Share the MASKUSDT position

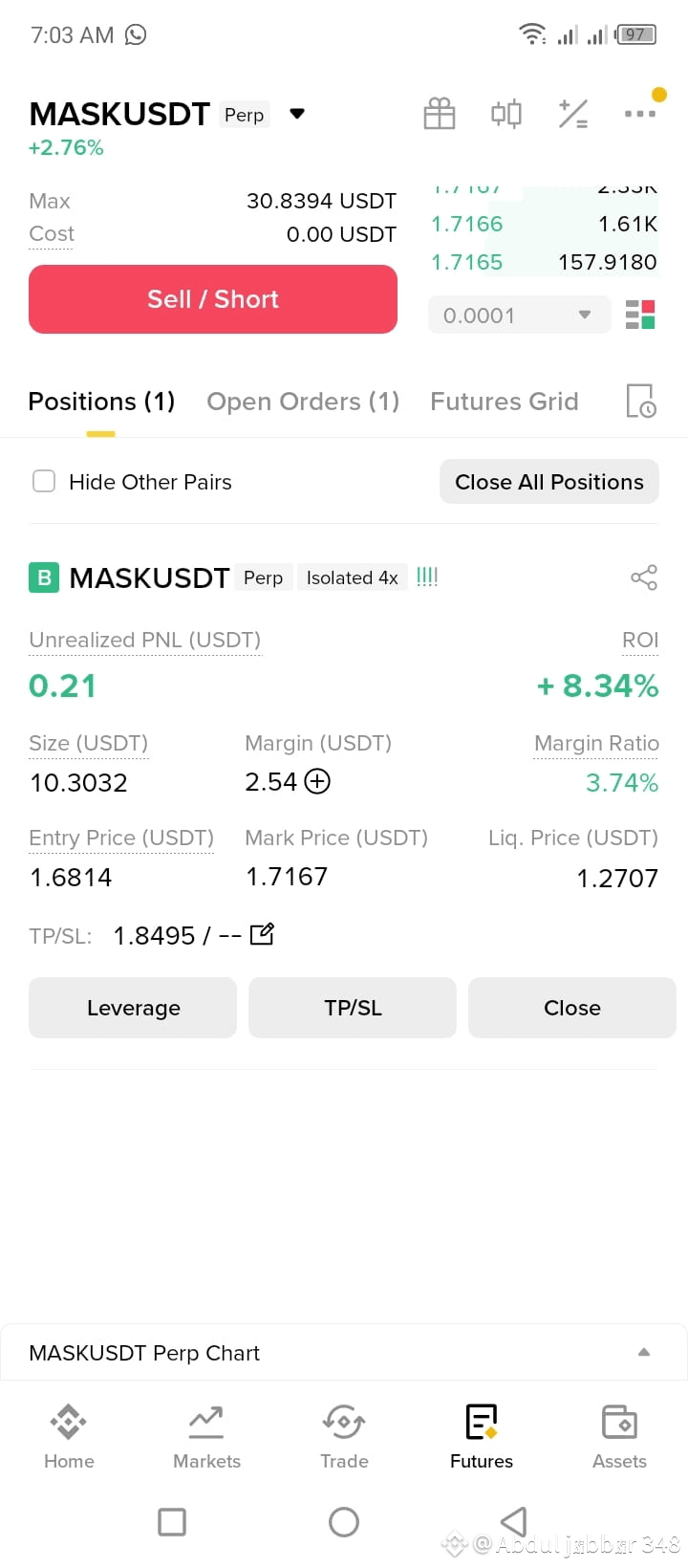tap(644, 577)
